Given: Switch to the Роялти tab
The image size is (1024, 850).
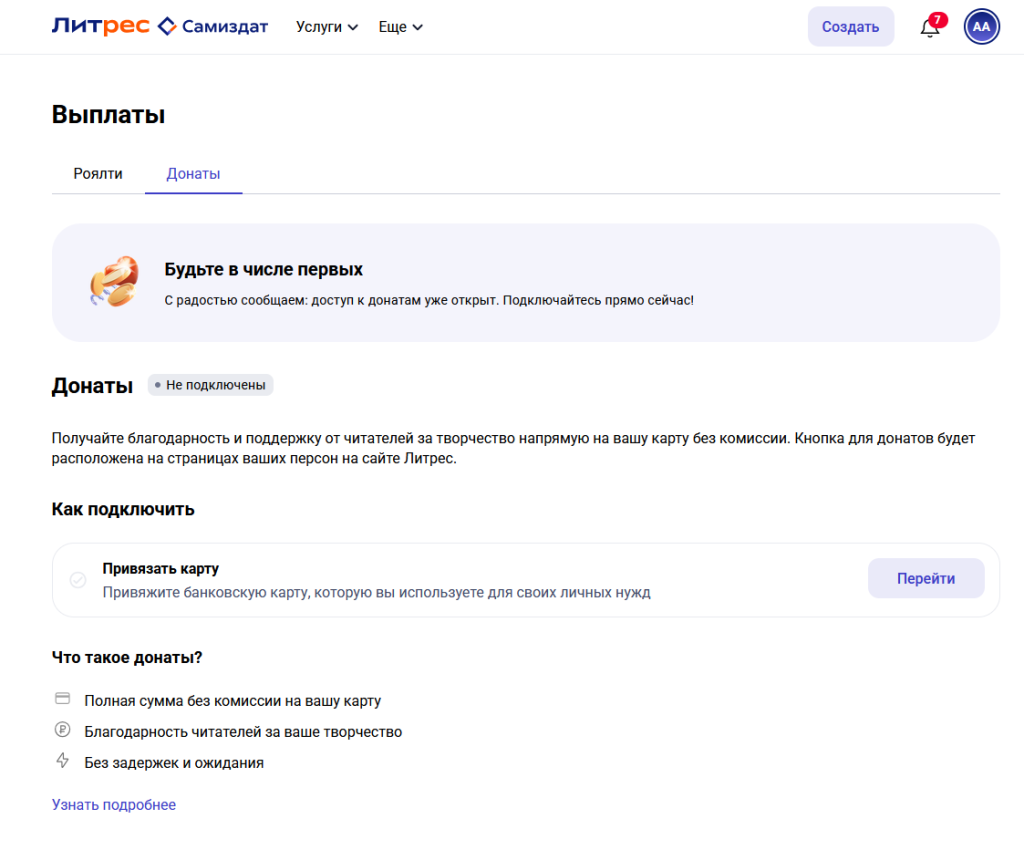Looking at the screenshot, I should pos(98,174).
